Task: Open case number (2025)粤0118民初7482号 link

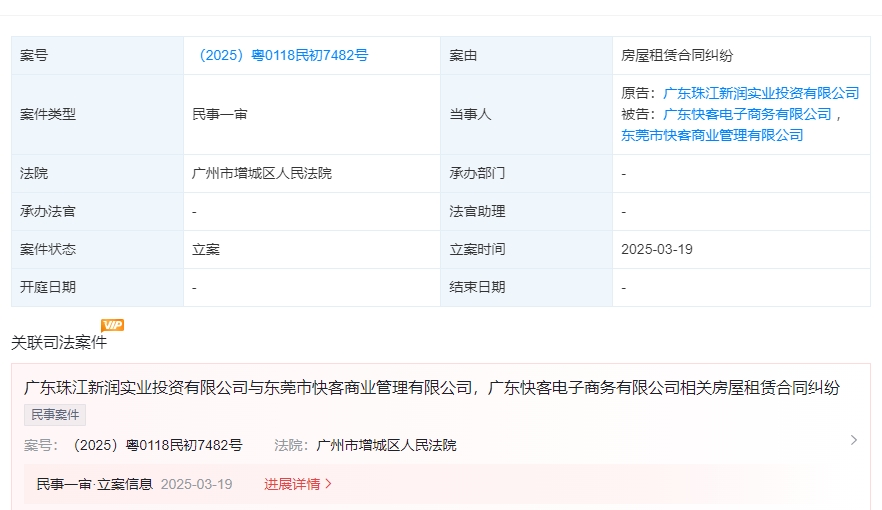Action: [x=283, y=55]
